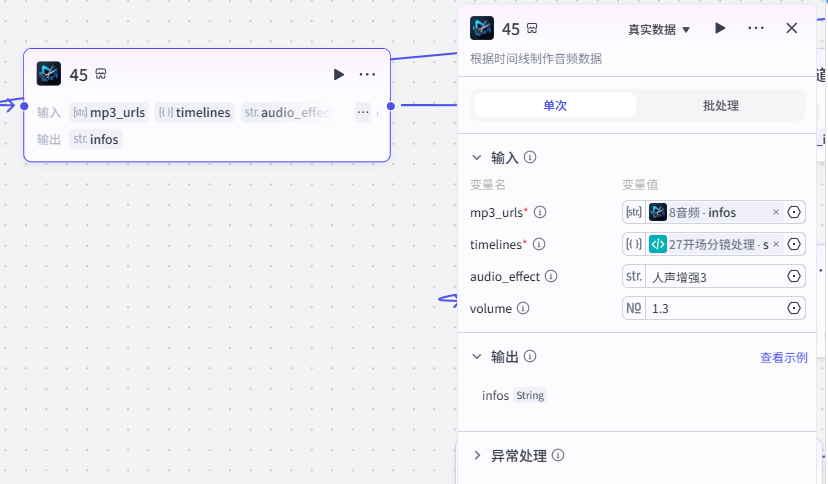Show info tooltip for 输出 section
Image resolution: width=828 pixels, height=484 pixels.
[530, 356]
